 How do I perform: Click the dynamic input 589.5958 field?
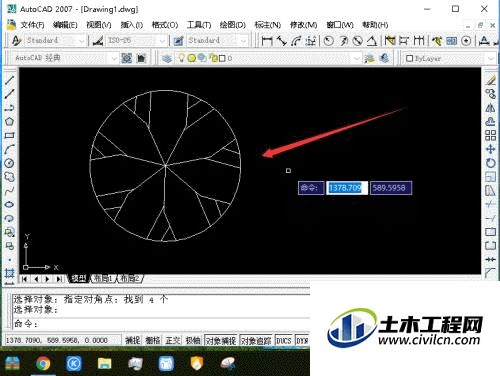[x=391, y=188]
